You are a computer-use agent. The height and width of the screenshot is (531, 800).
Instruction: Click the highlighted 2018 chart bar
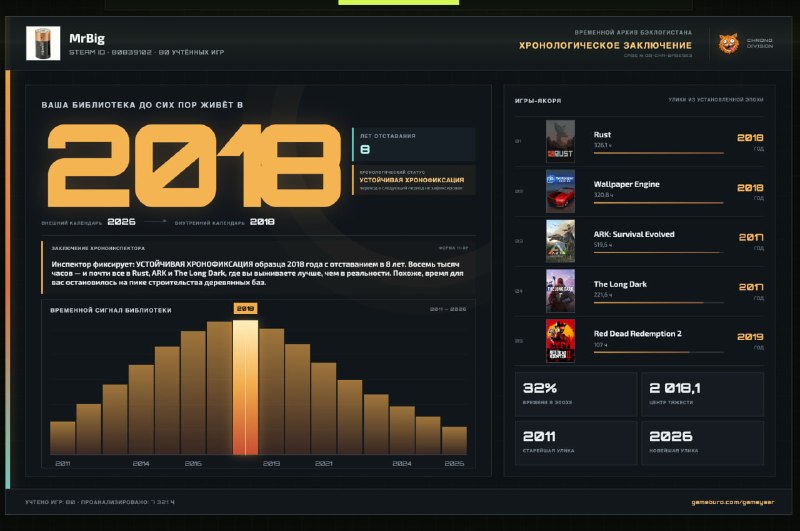coord(245,387)
